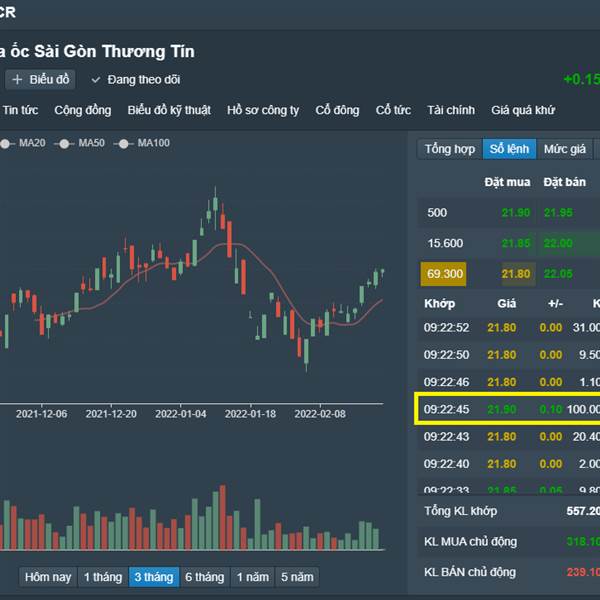The image size is (600, 600).
Task: Select the 09:22:50 matched trade row
Action: [509, 355]
